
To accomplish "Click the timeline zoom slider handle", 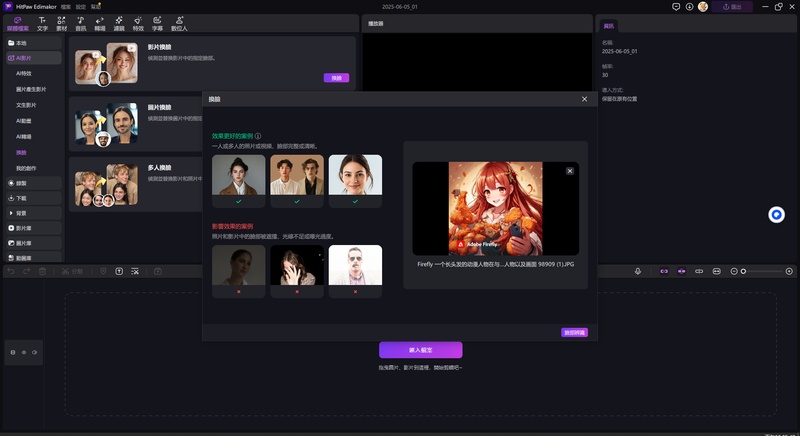I will pos(743,271).
